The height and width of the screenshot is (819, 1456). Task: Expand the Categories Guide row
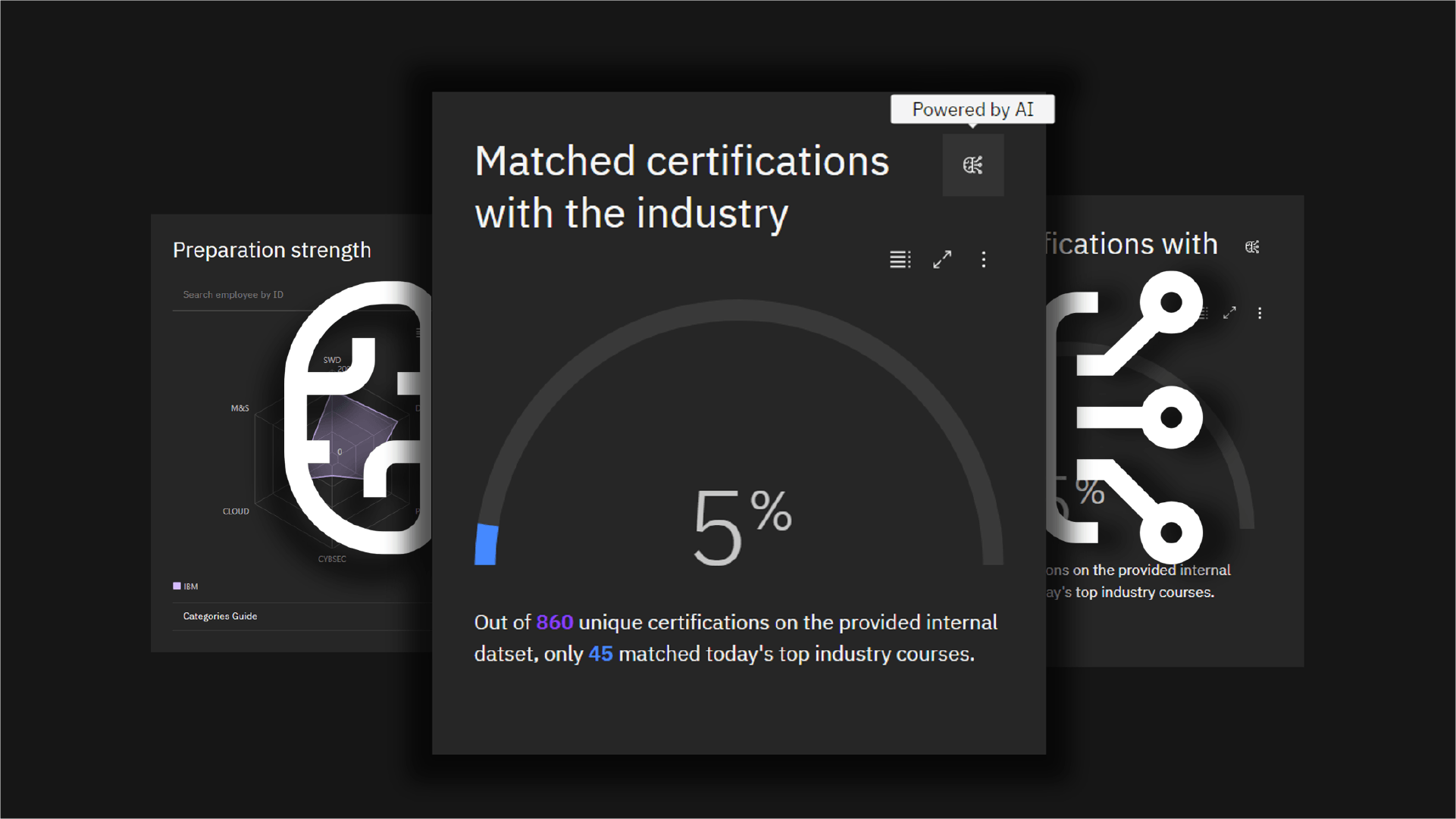click(x=221, y=616)
